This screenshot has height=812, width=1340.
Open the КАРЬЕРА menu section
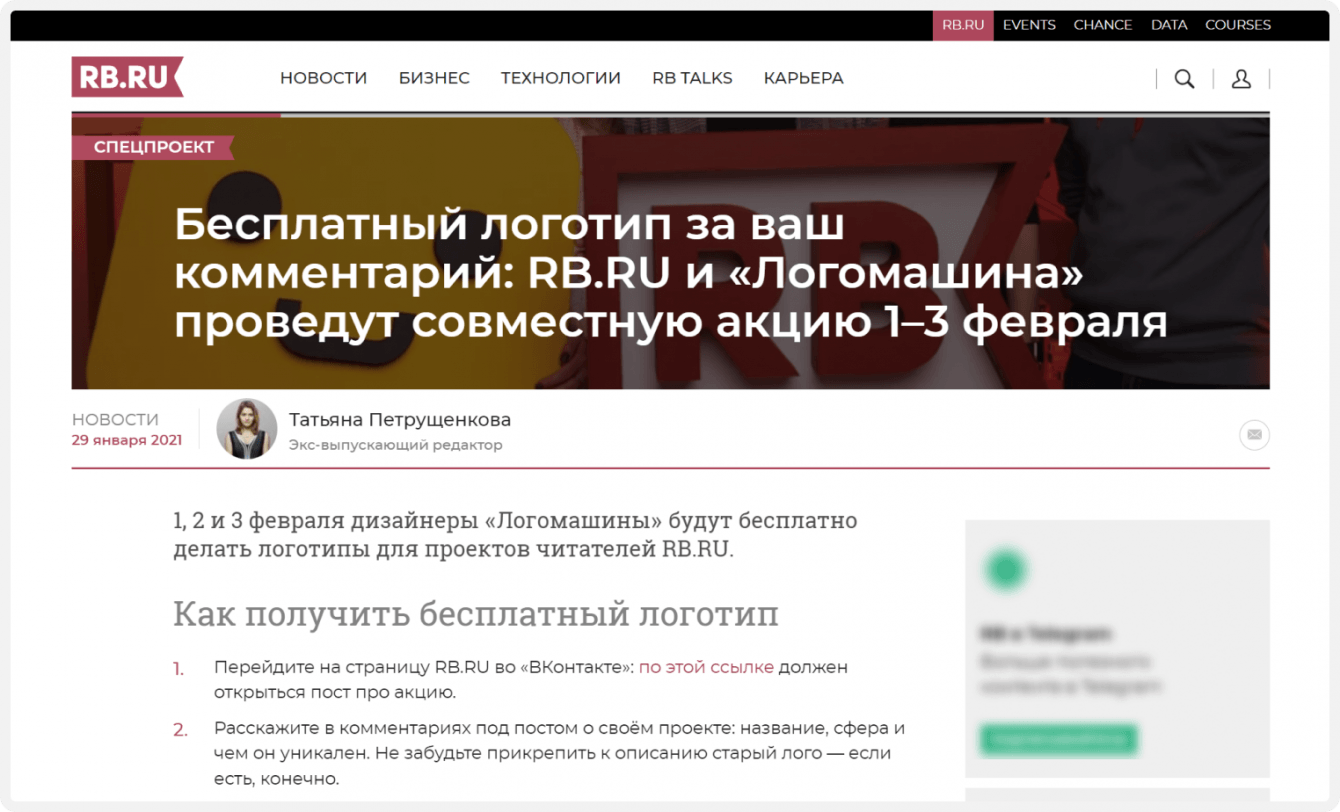click(803, 78)
